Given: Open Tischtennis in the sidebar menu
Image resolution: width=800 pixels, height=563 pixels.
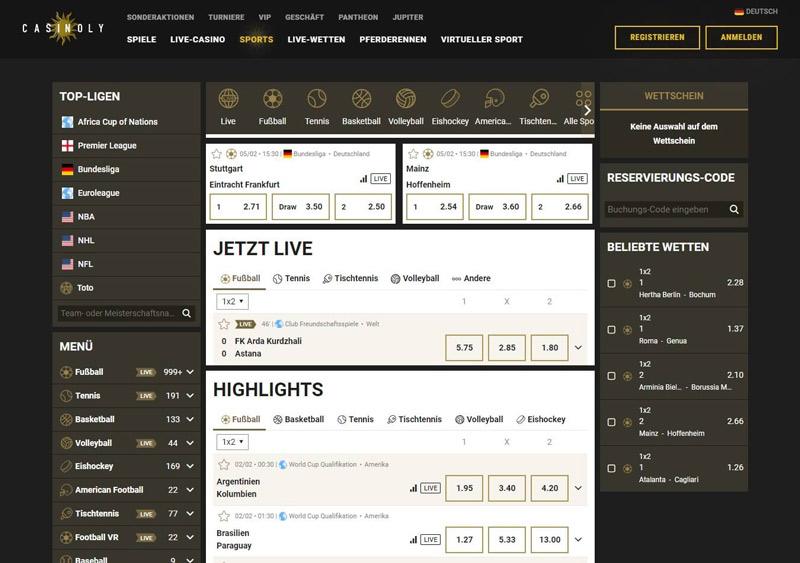Looking at the screenshot, I should (x=97, y=513).
